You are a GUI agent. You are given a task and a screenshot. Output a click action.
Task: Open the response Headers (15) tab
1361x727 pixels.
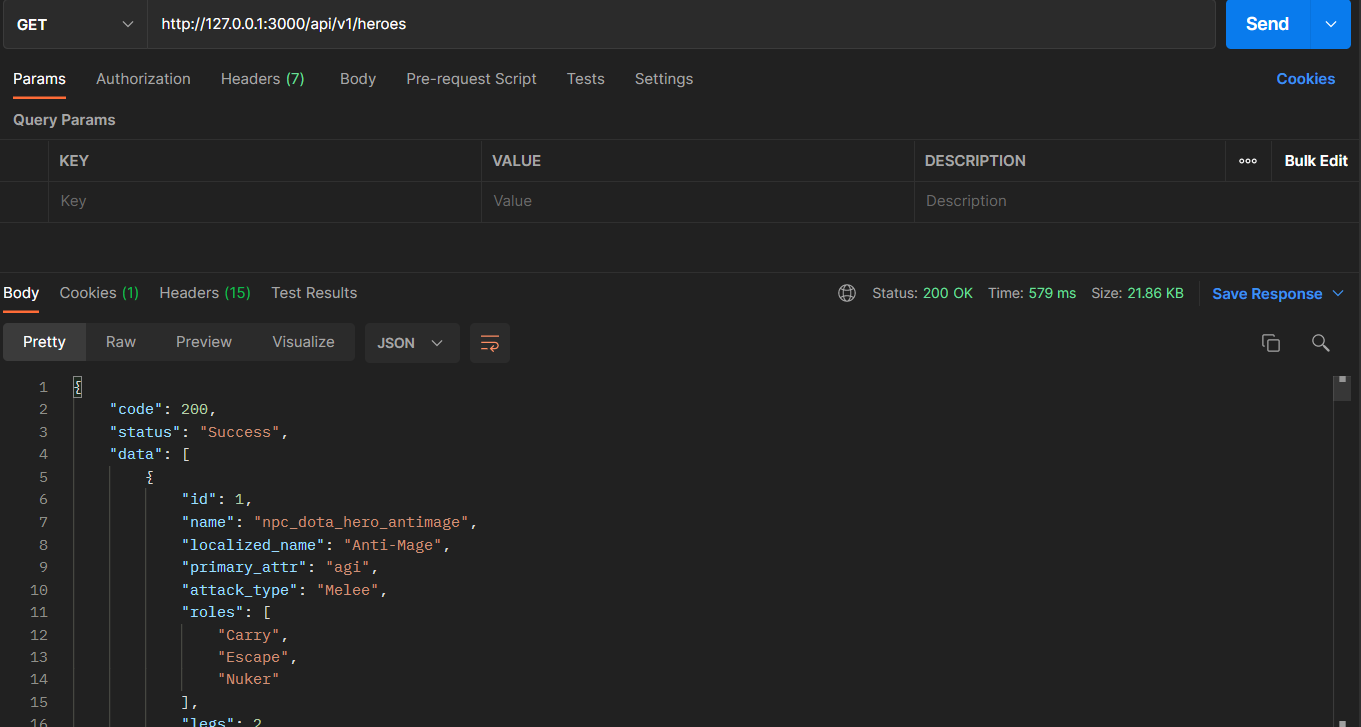click(x=205, y=293)
